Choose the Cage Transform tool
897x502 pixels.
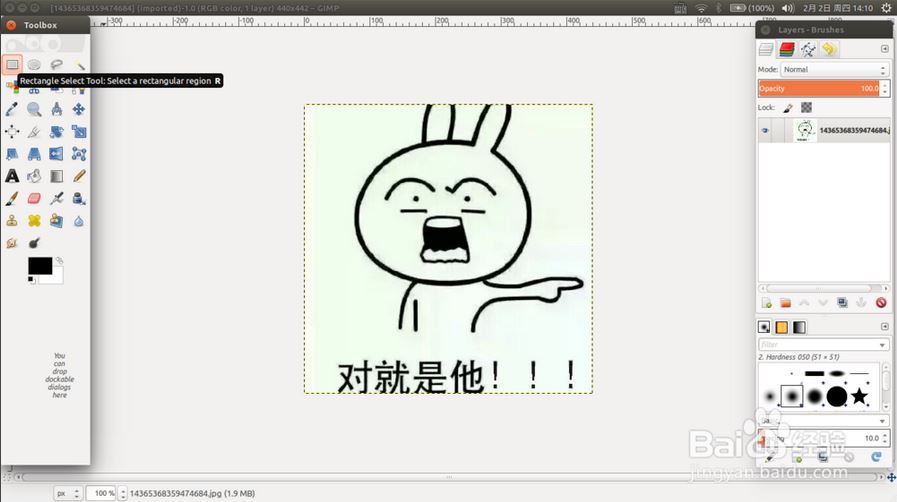pos(79,154)
